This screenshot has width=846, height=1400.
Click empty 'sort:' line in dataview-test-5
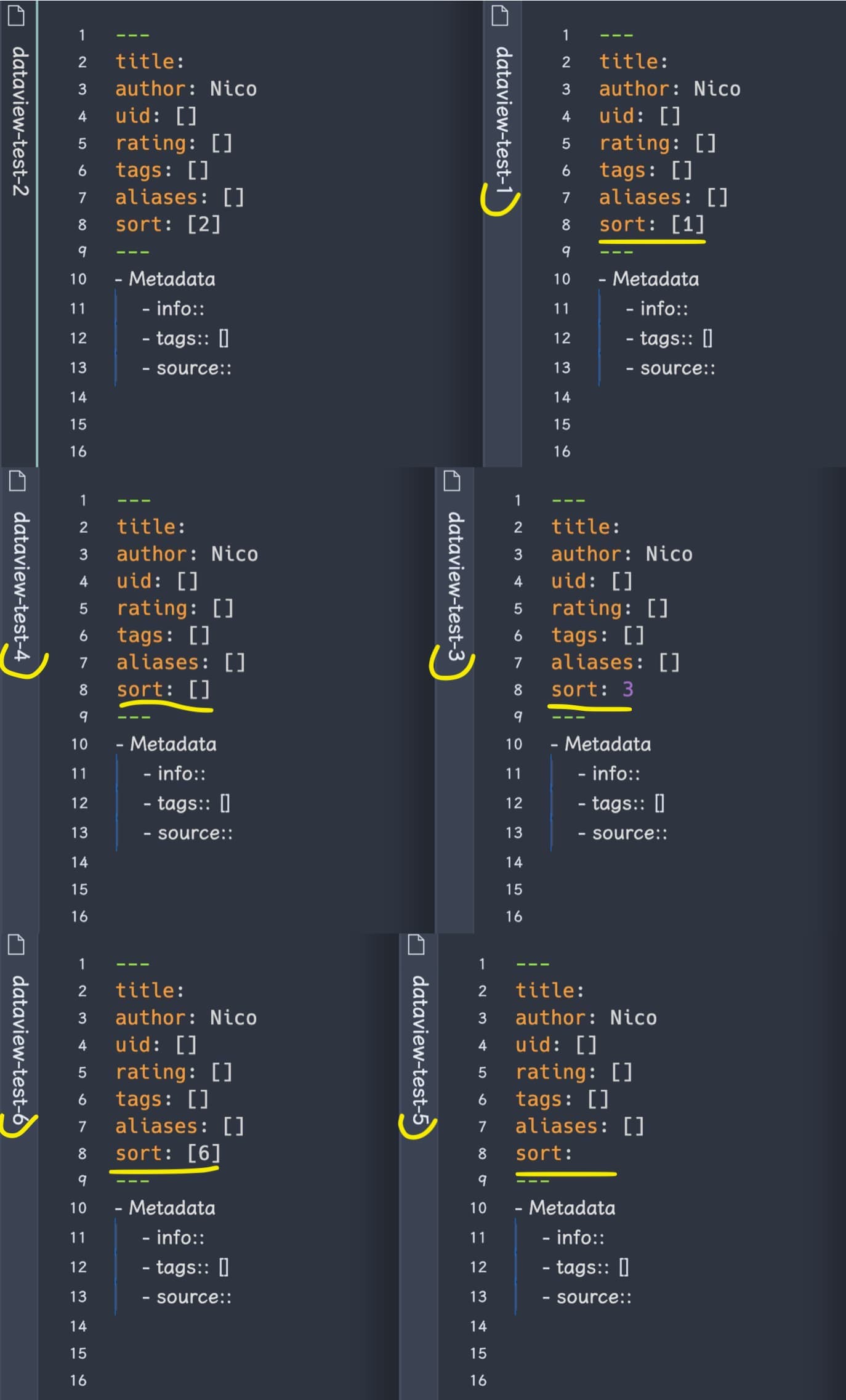(x=544, y=1153)
